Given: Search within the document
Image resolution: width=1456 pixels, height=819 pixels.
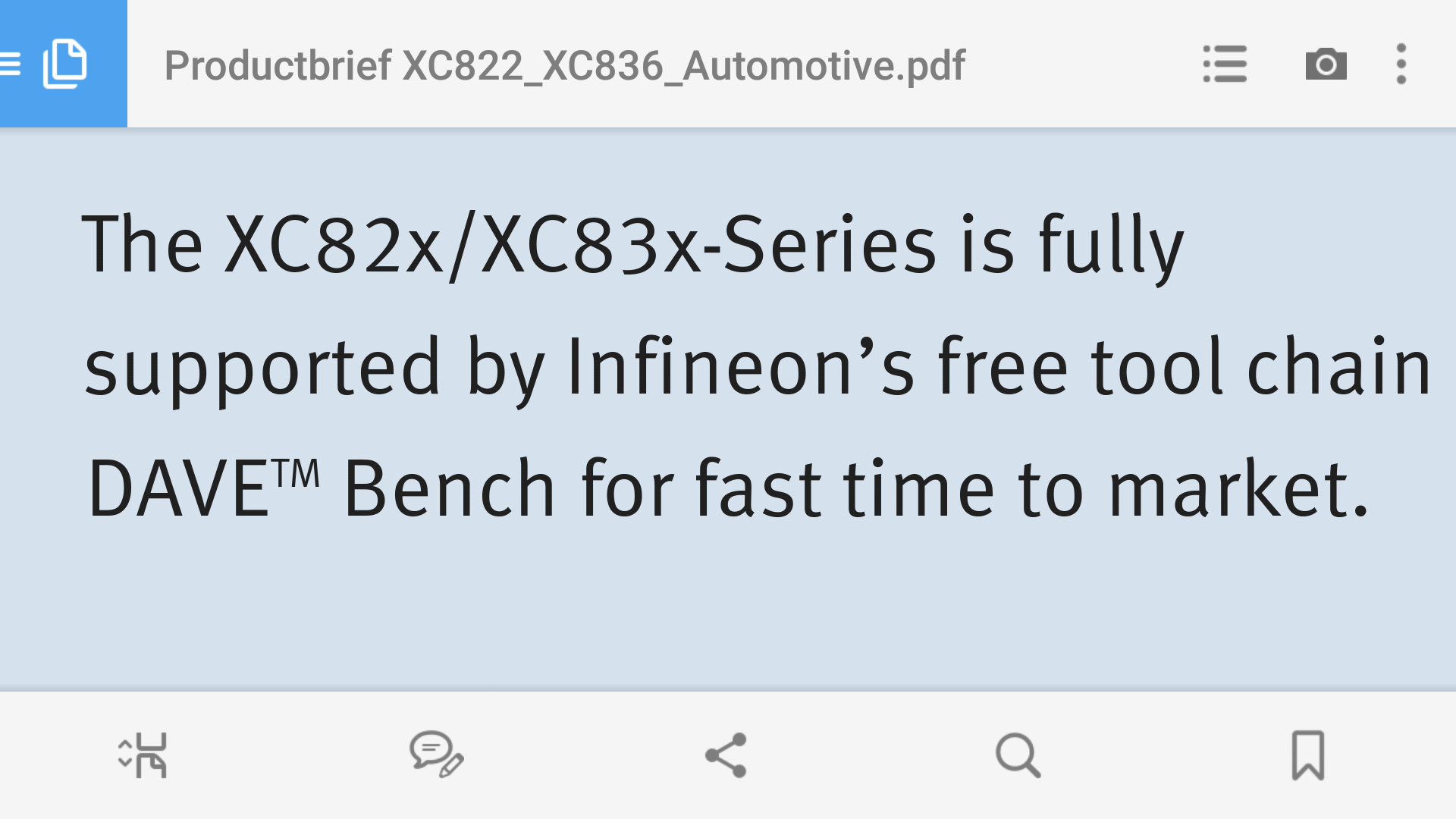Looking at the screenshot, I should click(1018, 755).
